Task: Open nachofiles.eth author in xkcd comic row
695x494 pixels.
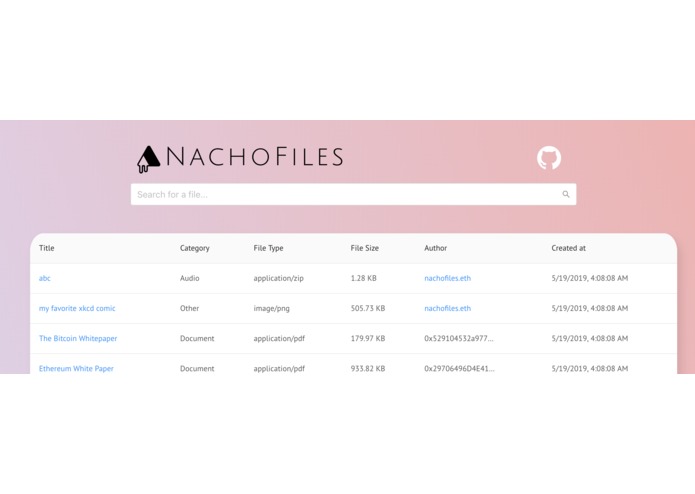Action: (448, 308)
